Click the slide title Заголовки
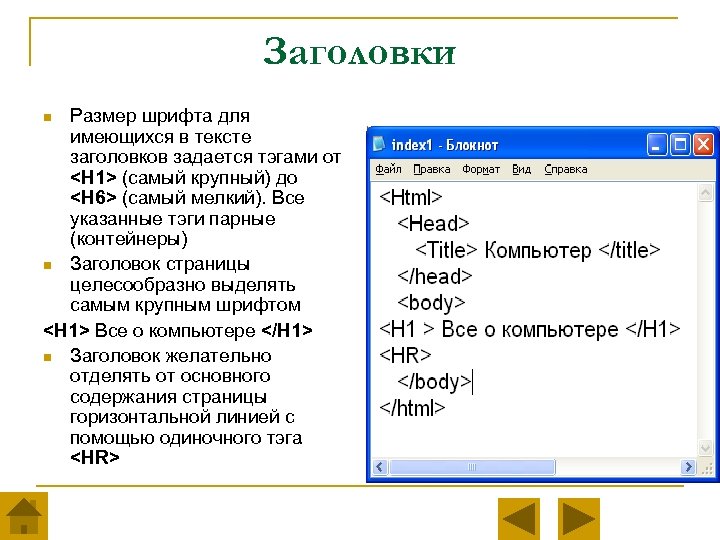The height and width of the screenshot is (540, 720). [360, 52]
